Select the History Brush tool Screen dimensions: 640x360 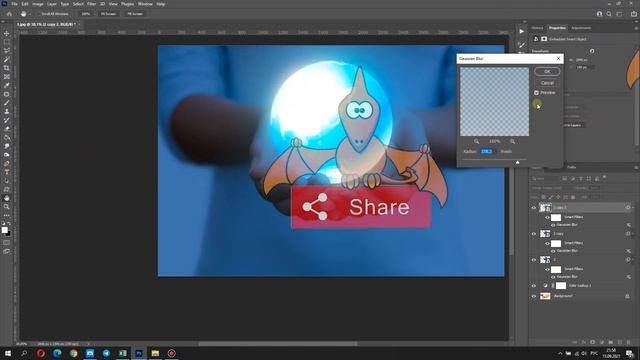[7, 120]
